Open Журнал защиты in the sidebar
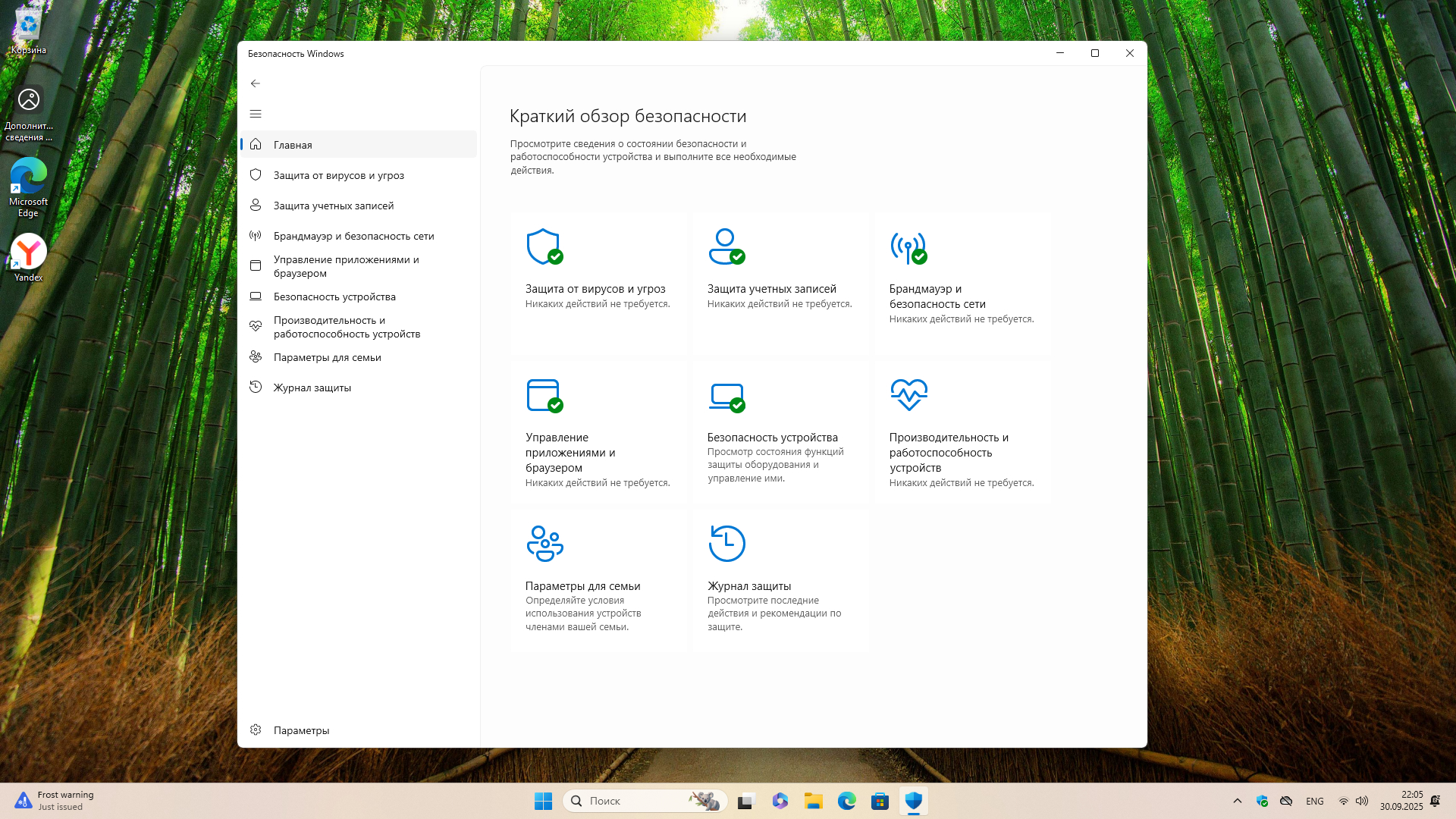 click(312, 388)
